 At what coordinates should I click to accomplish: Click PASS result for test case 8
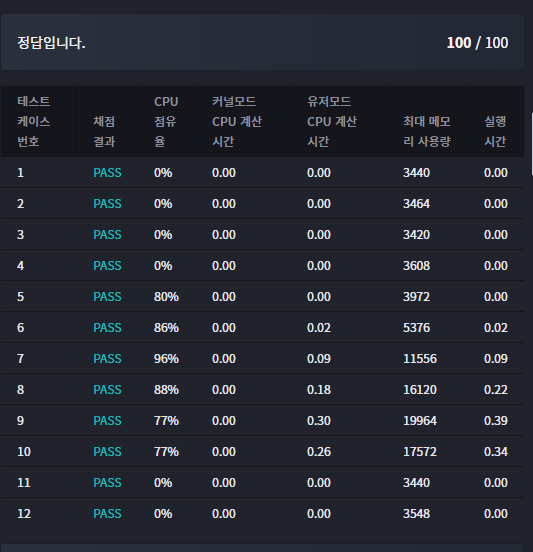coord(107,390)
